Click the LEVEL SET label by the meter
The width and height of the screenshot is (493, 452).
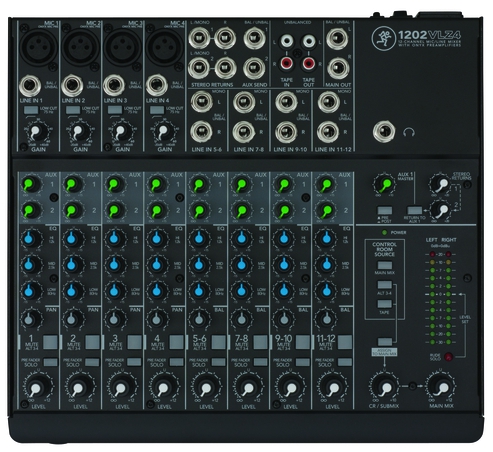tap(465, 319)
